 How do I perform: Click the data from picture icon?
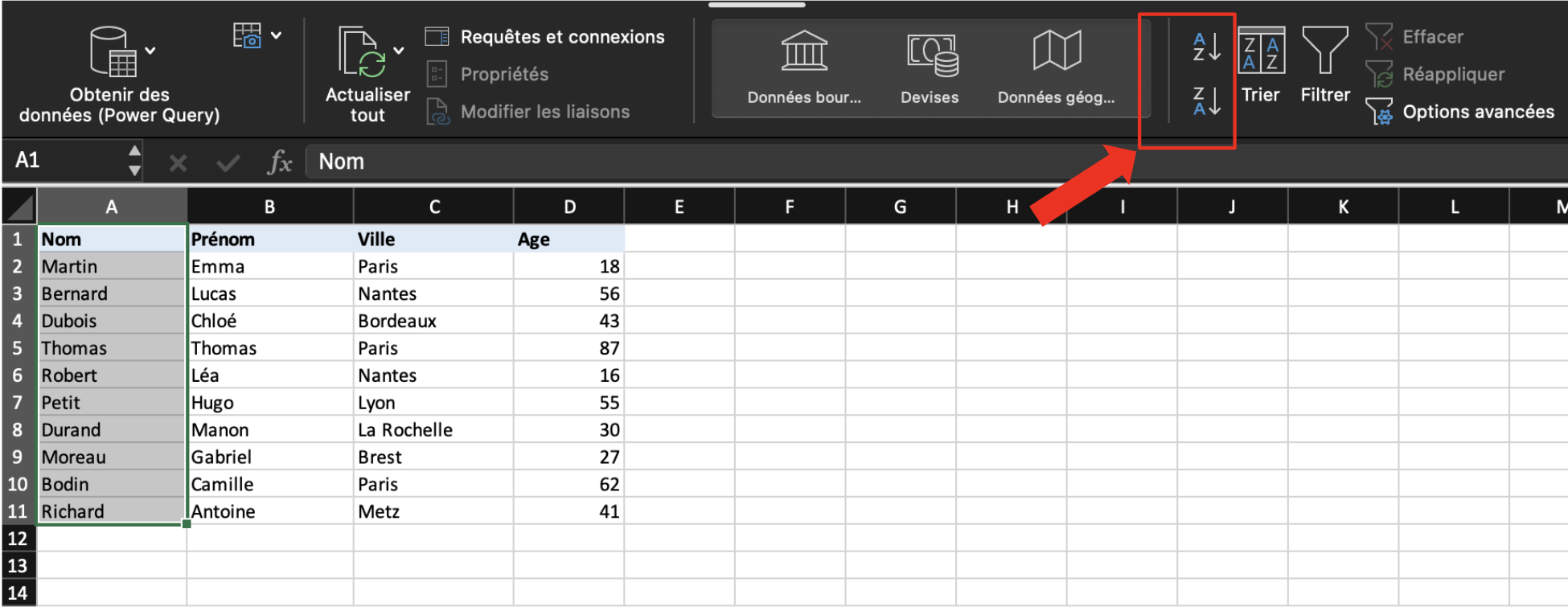[x=248, y=35]
